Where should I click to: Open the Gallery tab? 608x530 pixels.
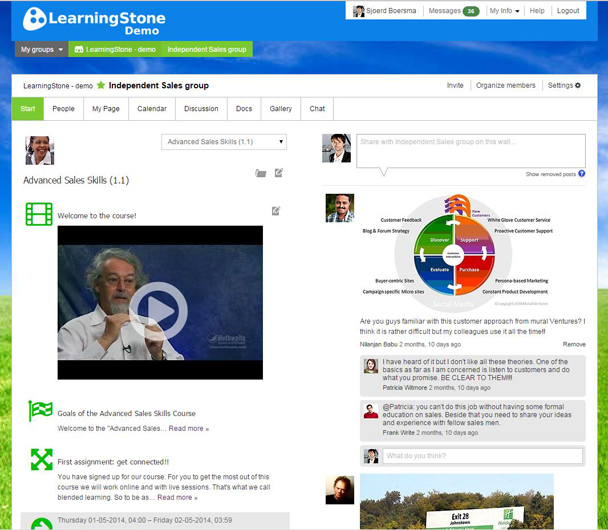click(x=281, y=109)
